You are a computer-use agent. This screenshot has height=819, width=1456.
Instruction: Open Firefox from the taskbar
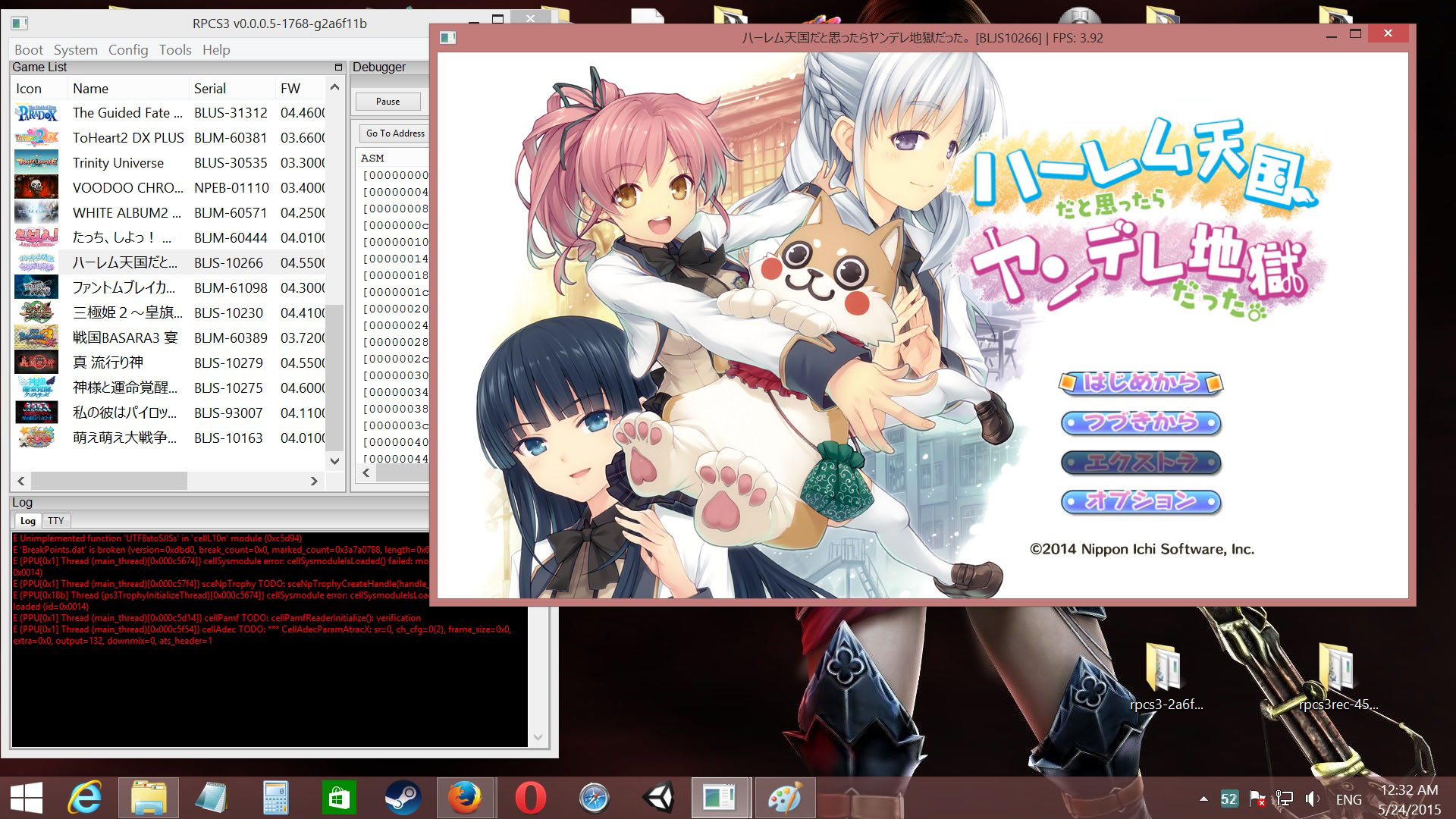coord(465,798)
